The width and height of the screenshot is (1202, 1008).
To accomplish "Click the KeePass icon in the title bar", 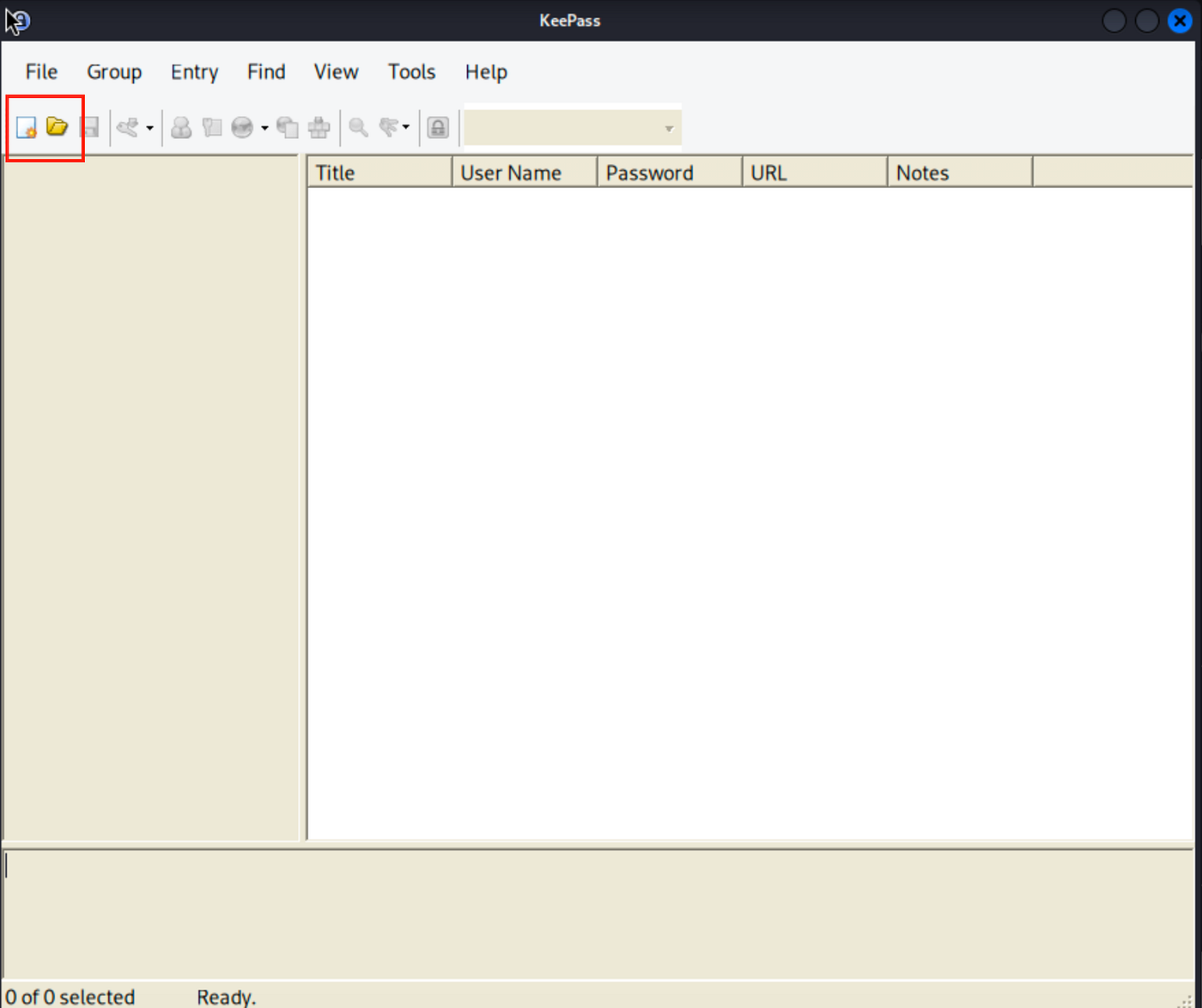I will (x=19, y=21).
